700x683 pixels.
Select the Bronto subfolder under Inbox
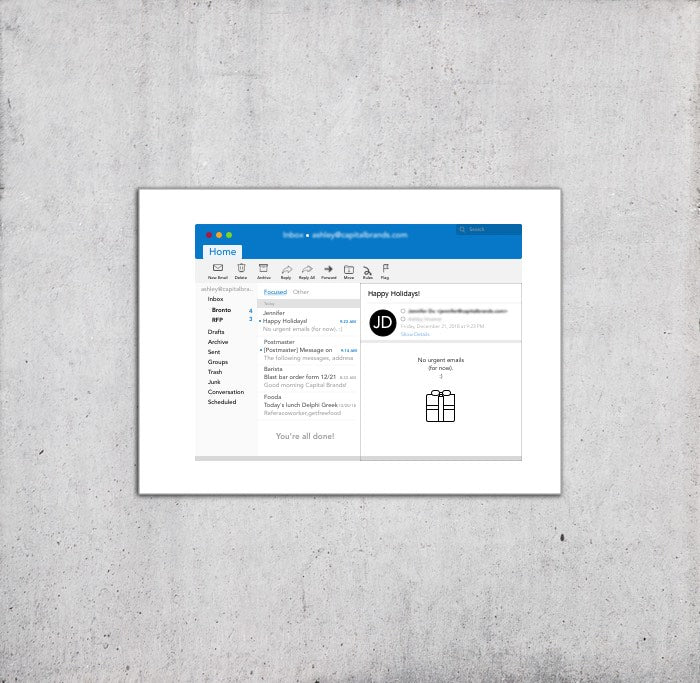(x=221, y=310)
